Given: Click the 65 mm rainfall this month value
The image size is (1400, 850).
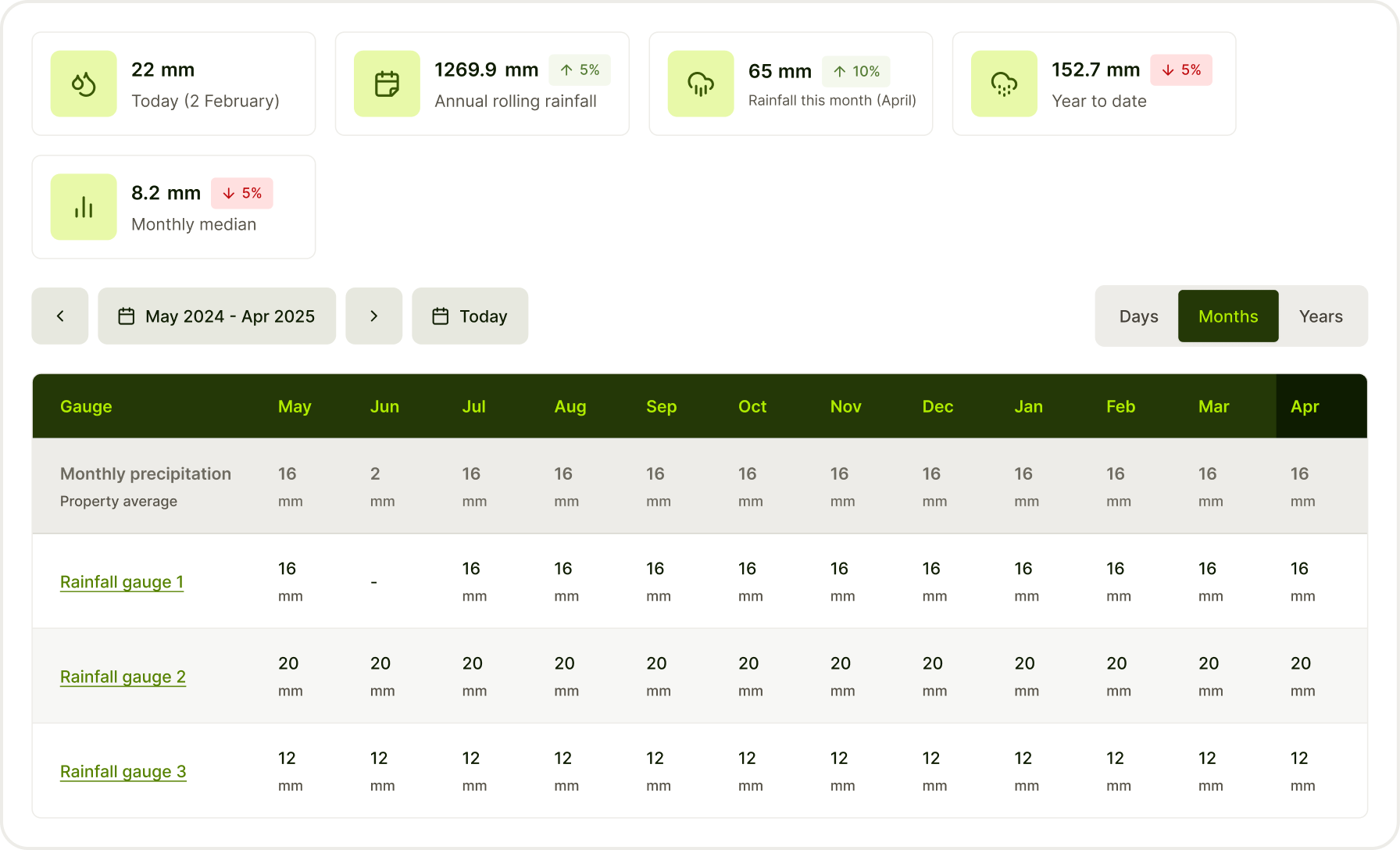Looking at the screenshot, I should coord(780,71).
